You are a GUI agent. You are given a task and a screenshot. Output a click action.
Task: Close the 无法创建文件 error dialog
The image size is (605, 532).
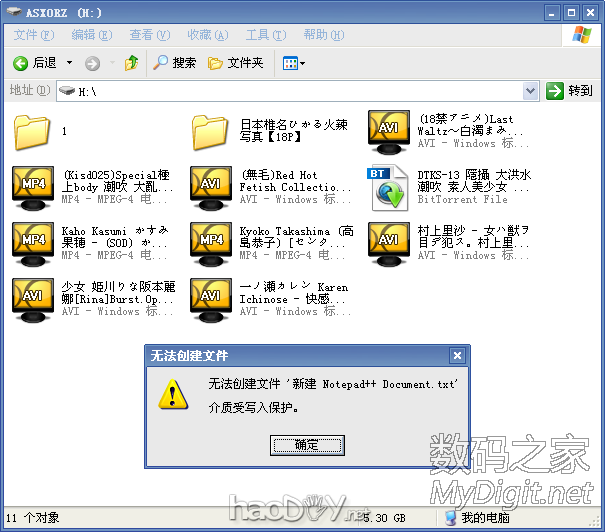(x=456, y=355)
